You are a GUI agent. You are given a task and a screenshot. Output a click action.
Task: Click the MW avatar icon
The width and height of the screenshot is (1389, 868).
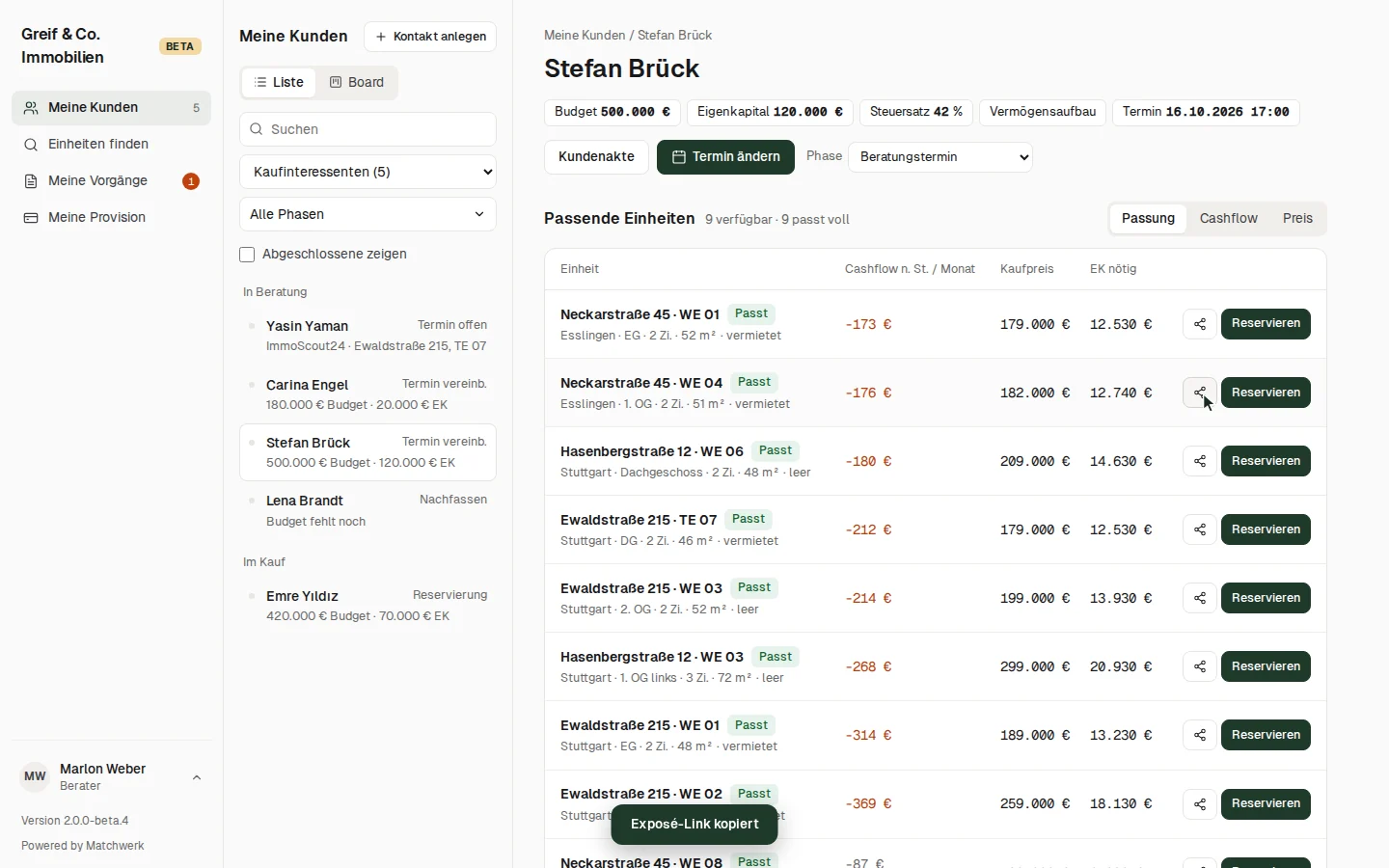coord(35,777)
